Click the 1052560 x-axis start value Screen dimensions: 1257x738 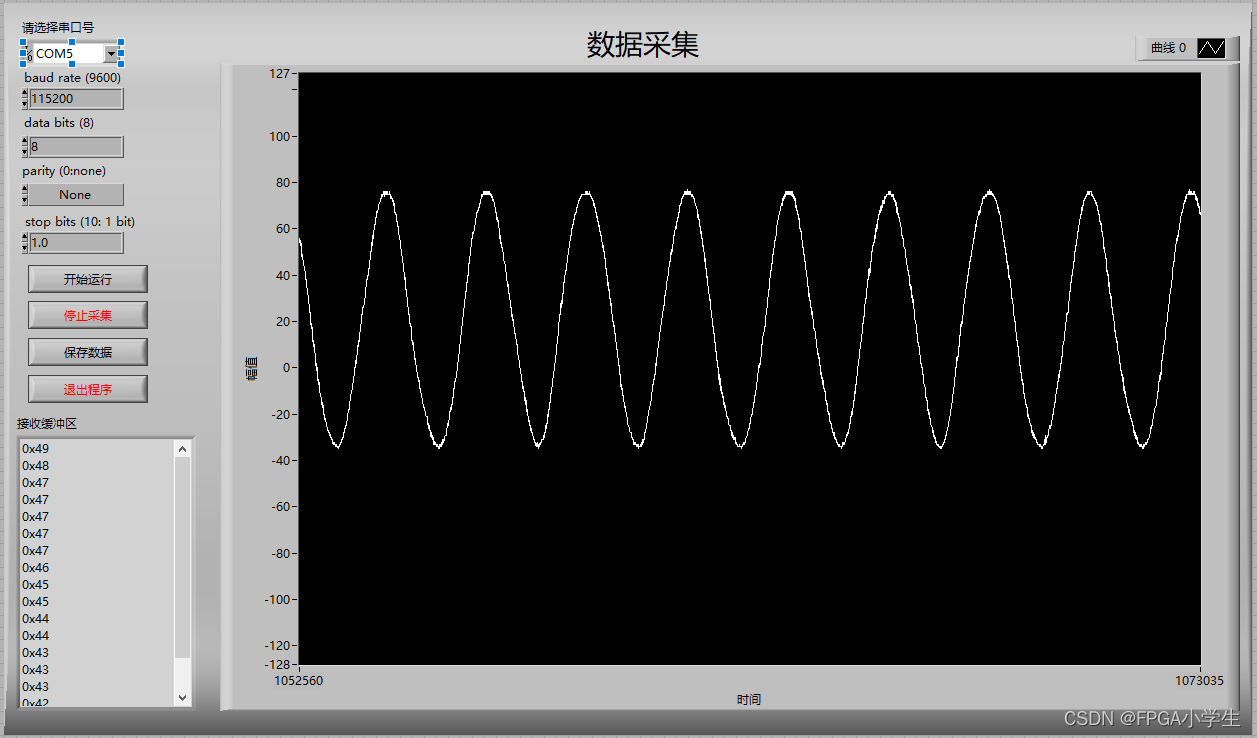[x=299, y=681]
